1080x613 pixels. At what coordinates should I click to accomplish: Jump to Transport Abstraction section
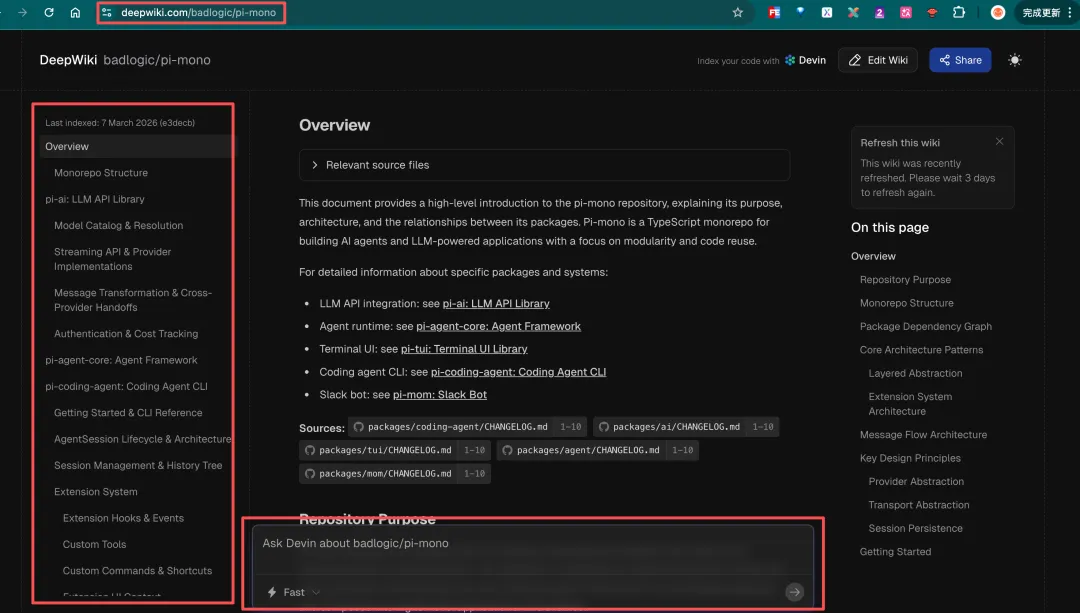click(919, 504)
